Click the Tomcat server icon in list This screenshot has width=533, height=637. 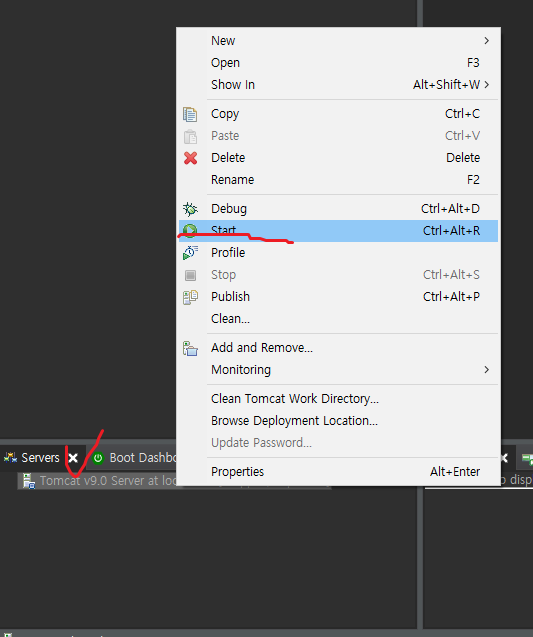[28, 481]
